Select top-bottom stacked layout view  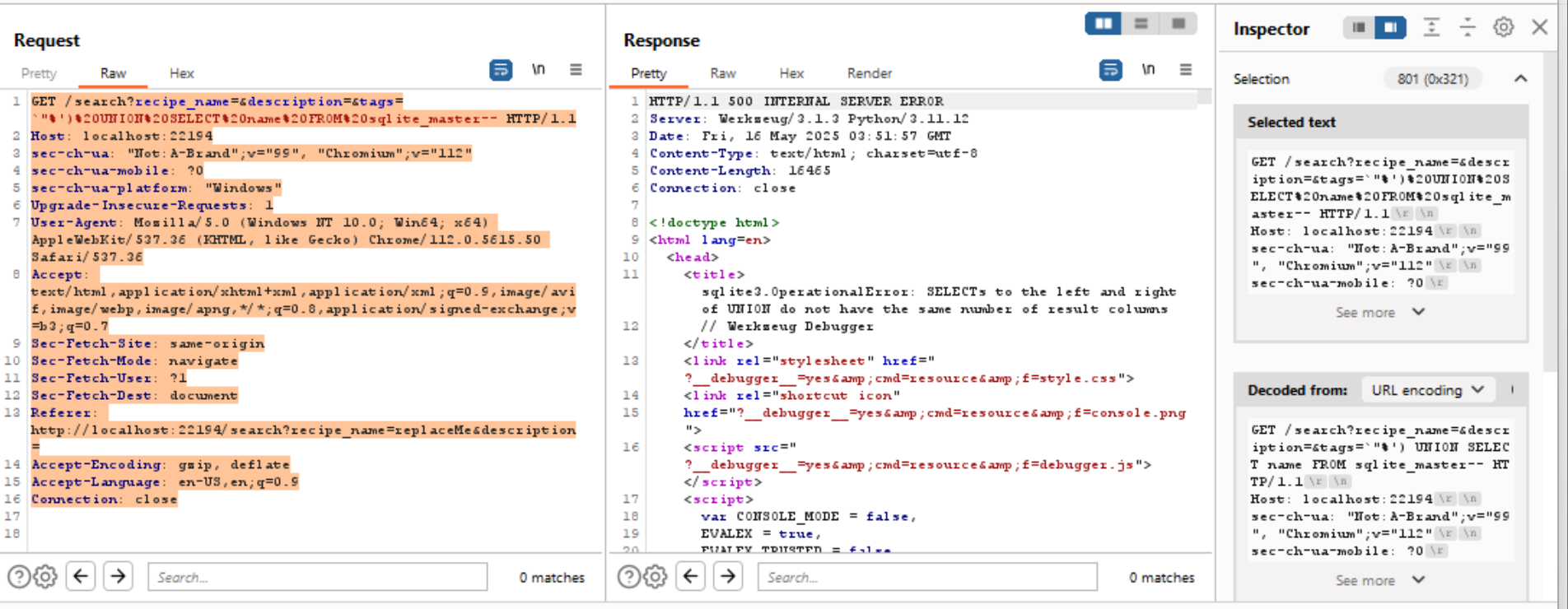pyautogui.click(x=1141, y=23)
